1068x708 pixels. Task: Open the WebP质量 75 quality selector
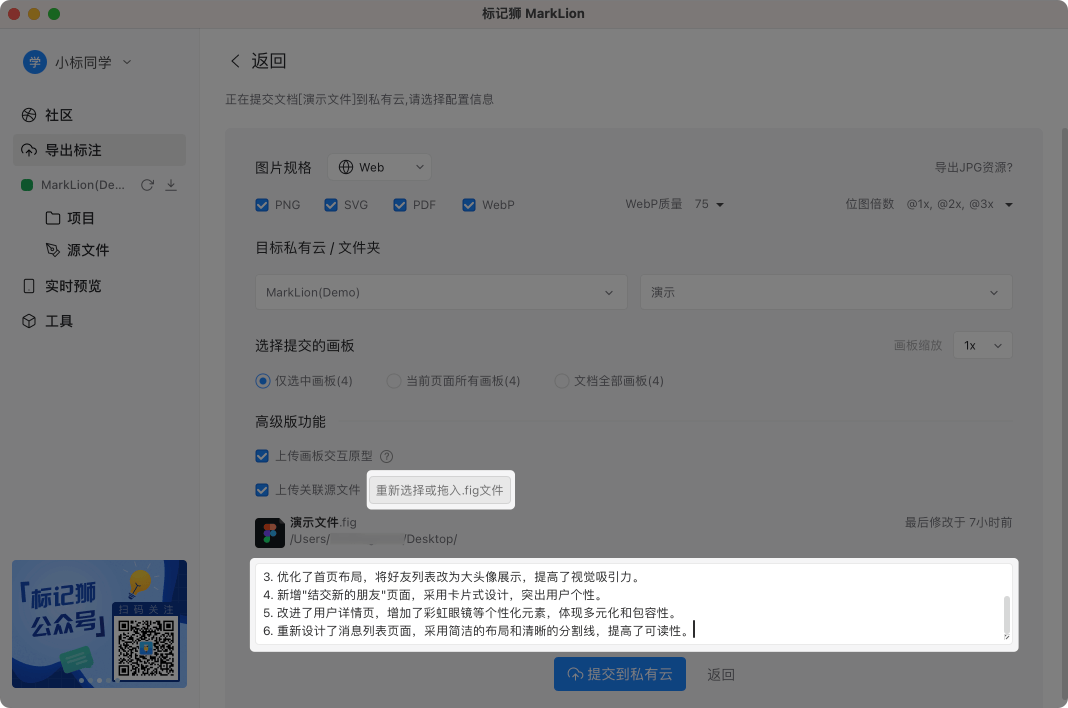(708, 204)
